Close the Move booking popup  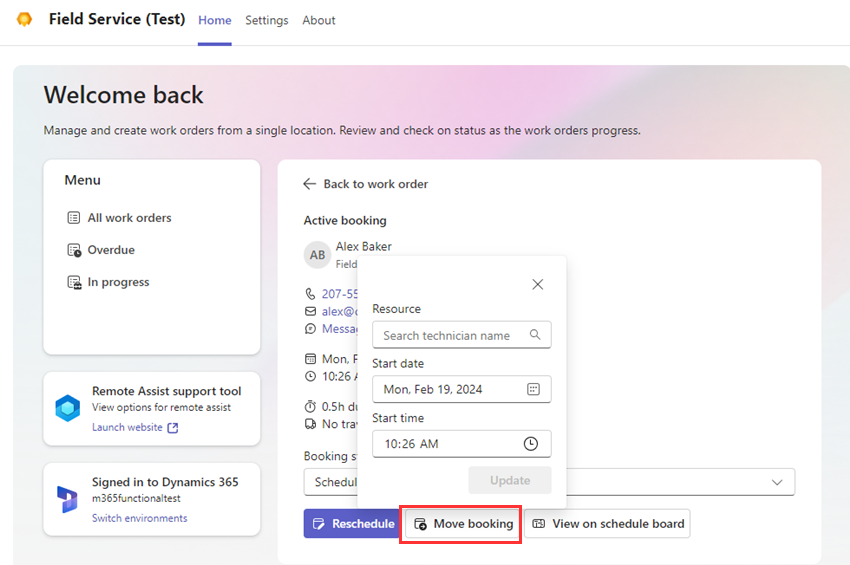click(537, 284)
